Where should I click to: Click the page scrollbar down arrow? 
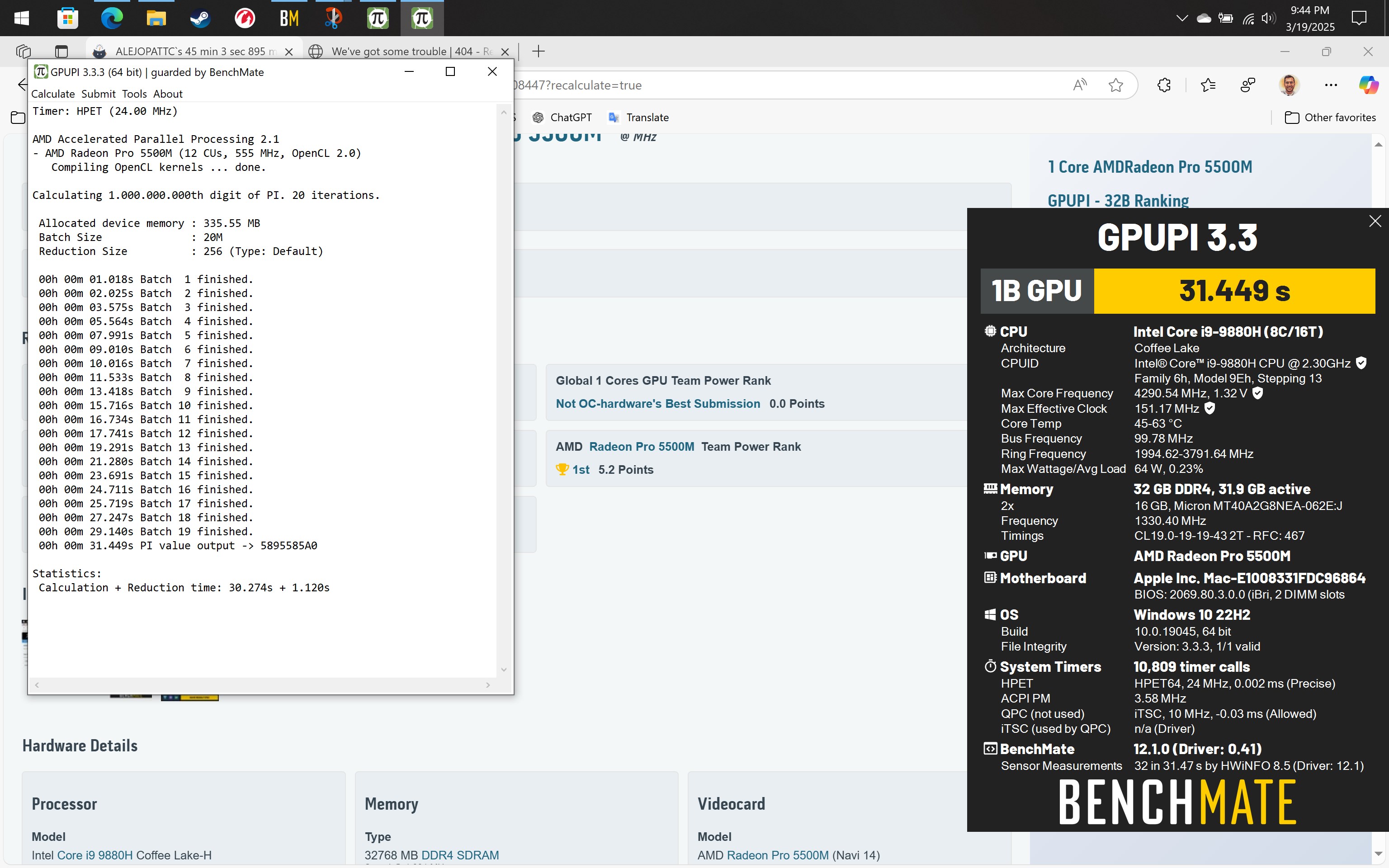click(x=1378, y=854)
